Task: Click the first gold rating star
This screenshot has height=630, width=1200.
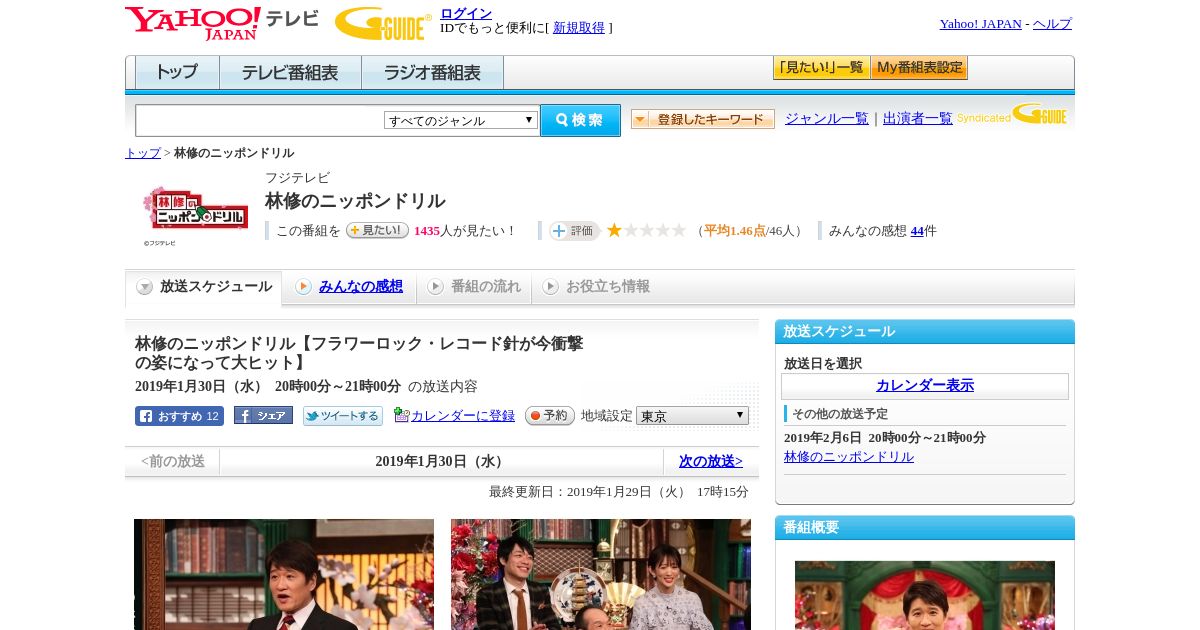Action: coord(614,230)
